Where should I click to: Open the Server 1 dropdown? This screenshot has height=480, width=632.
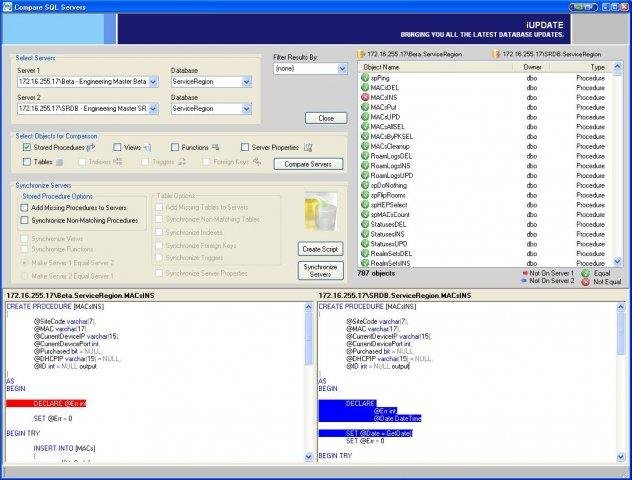coord(153,81)
